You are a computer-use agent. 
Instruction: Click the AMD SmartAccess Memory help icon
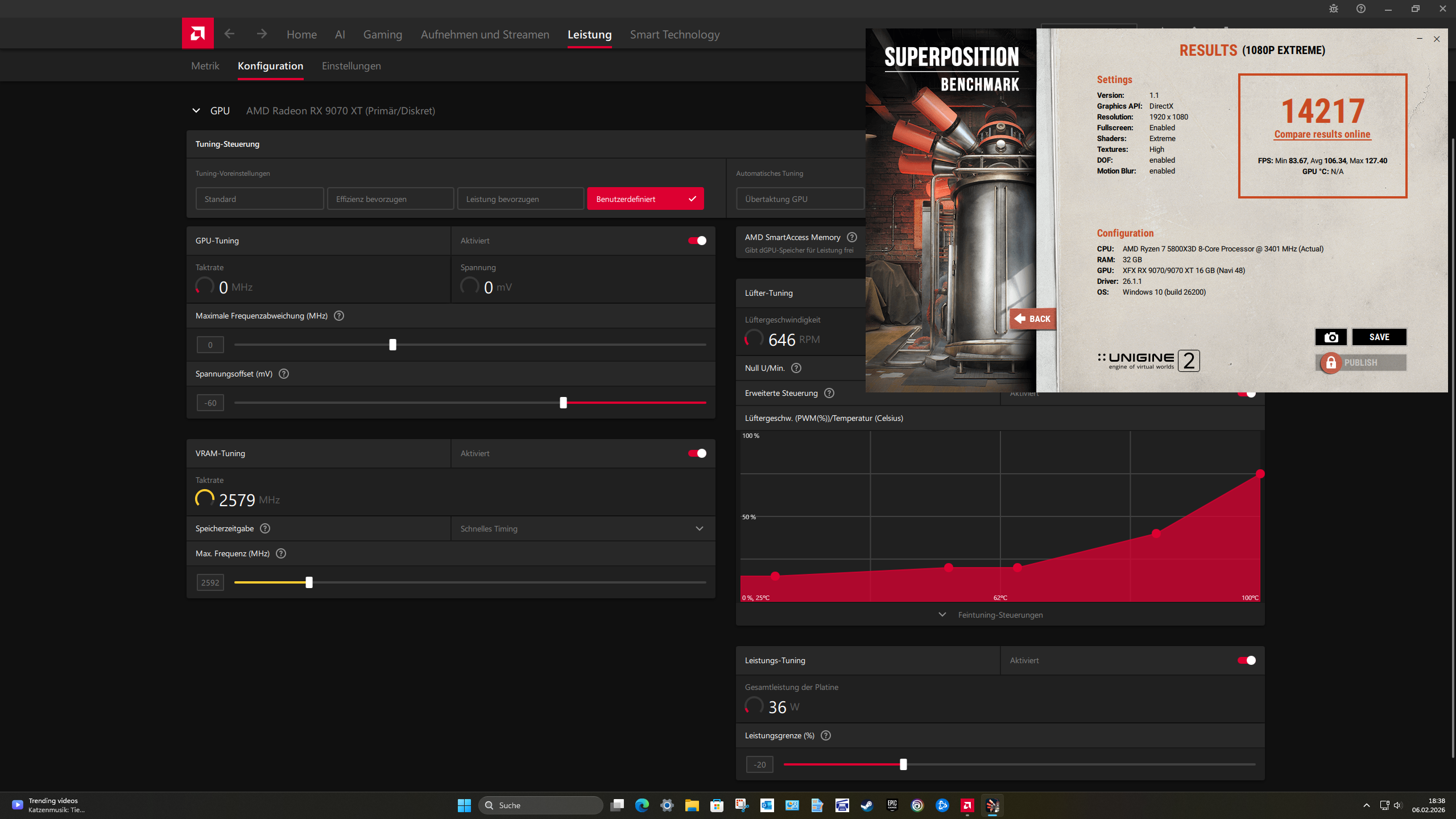pyautogui.click(x=851, y=237)
